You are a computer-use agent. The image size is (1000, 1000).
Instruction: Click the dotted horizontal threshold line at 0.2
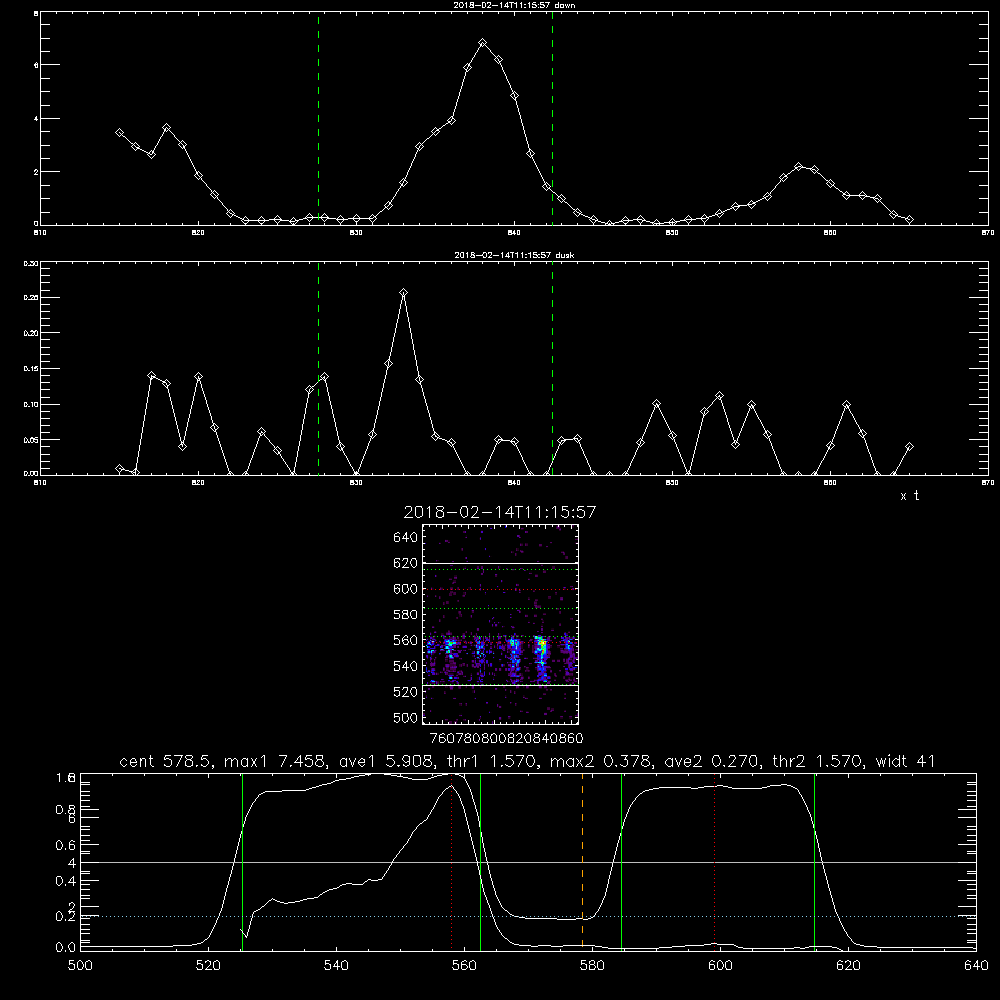(528, 916)
